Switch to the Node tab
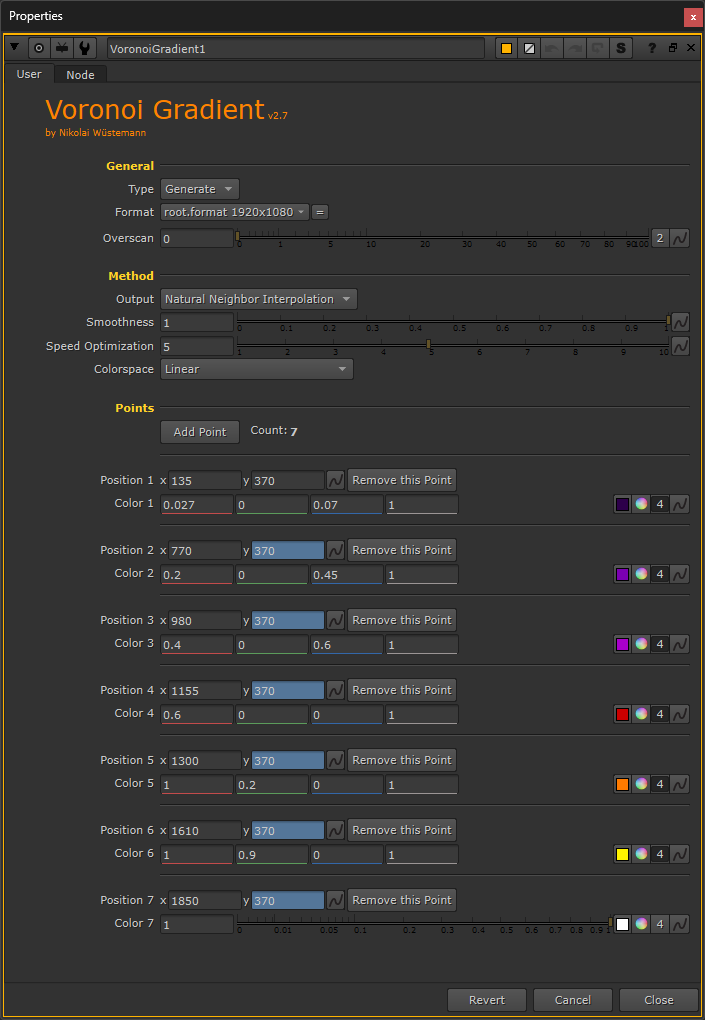The height and width of the screenshot is (1020, 705). coord(80,75)
